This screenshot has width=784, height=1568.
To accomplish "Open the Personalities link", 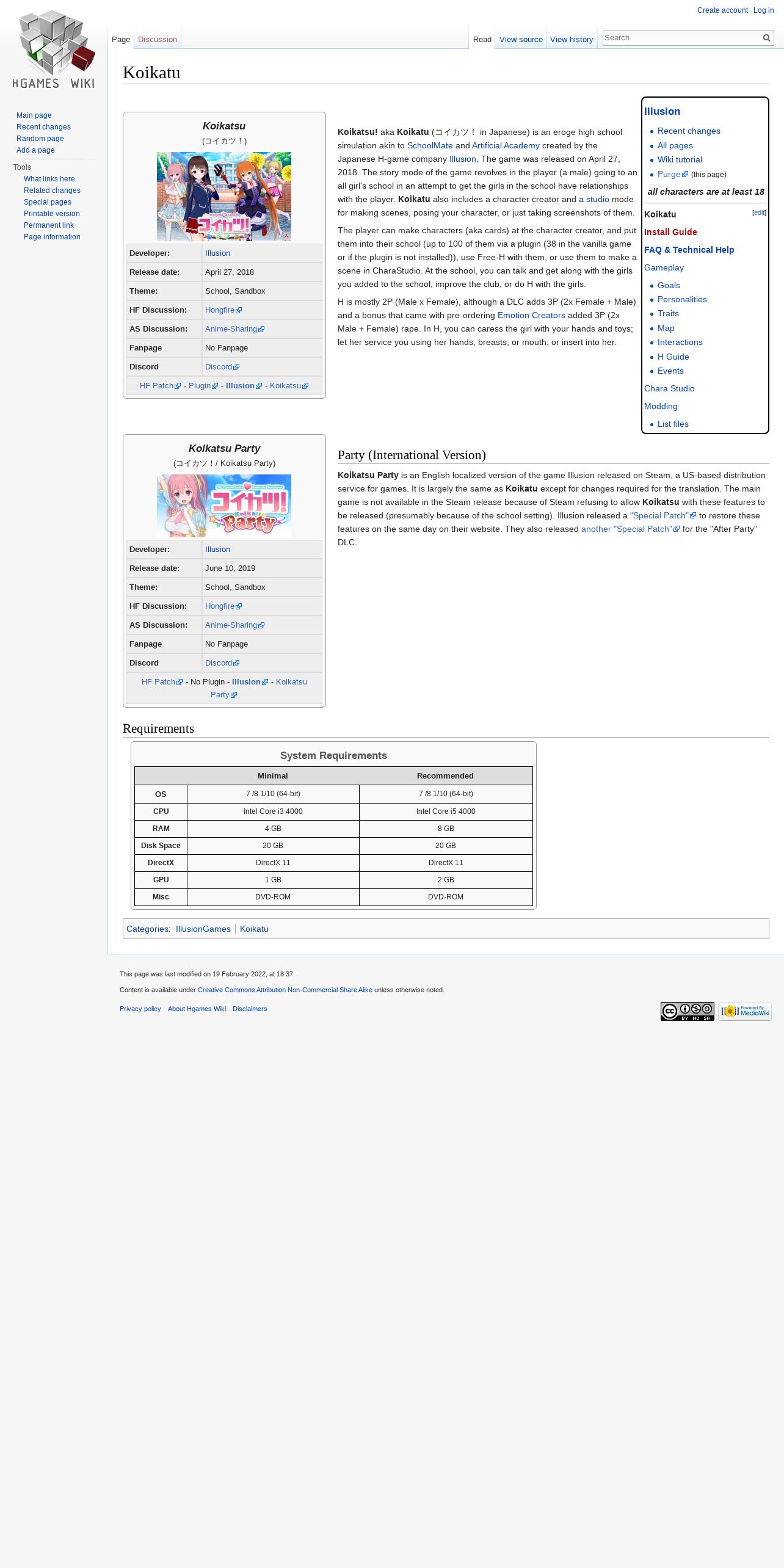I will (x=682, y=299).
